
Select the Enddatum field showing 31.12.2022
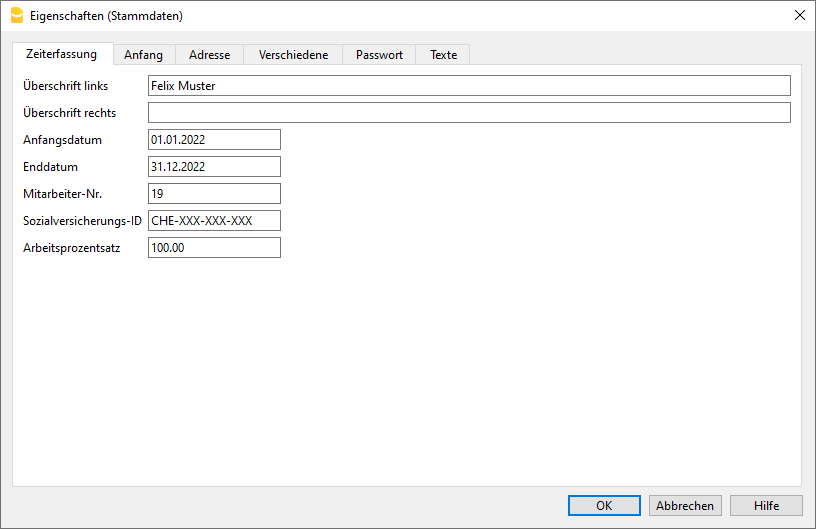click(213, 167)
